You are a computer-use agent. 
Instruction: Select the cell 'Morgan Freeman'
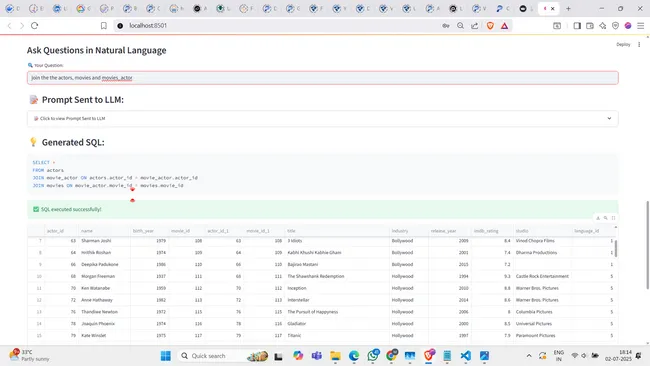point(104,276)
